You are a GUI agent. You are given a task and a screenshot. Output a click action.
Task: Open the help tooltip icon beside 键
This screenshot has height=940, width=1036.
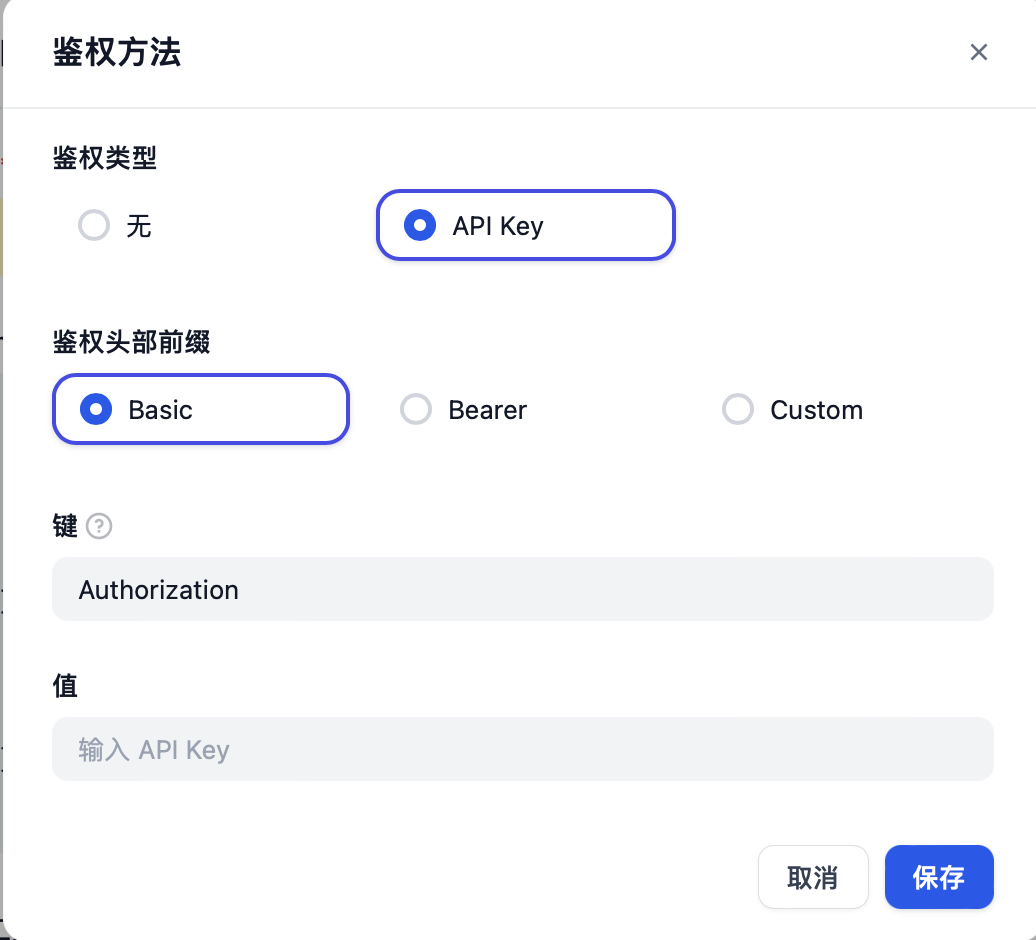point(99,526)
